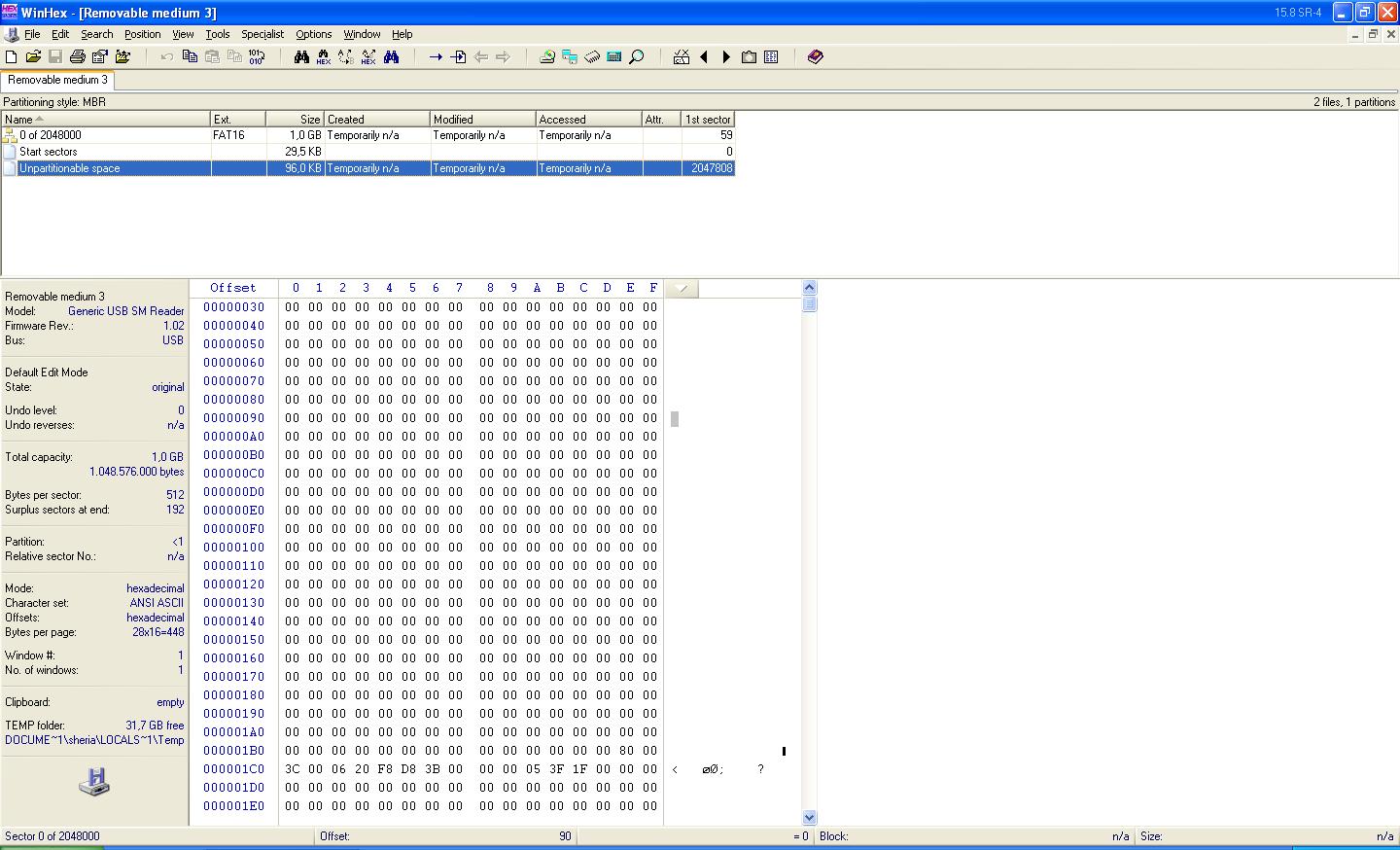Click the Go To Sector icon
The width and height of the screenshot is (1400, 850).
pos(458,57)
